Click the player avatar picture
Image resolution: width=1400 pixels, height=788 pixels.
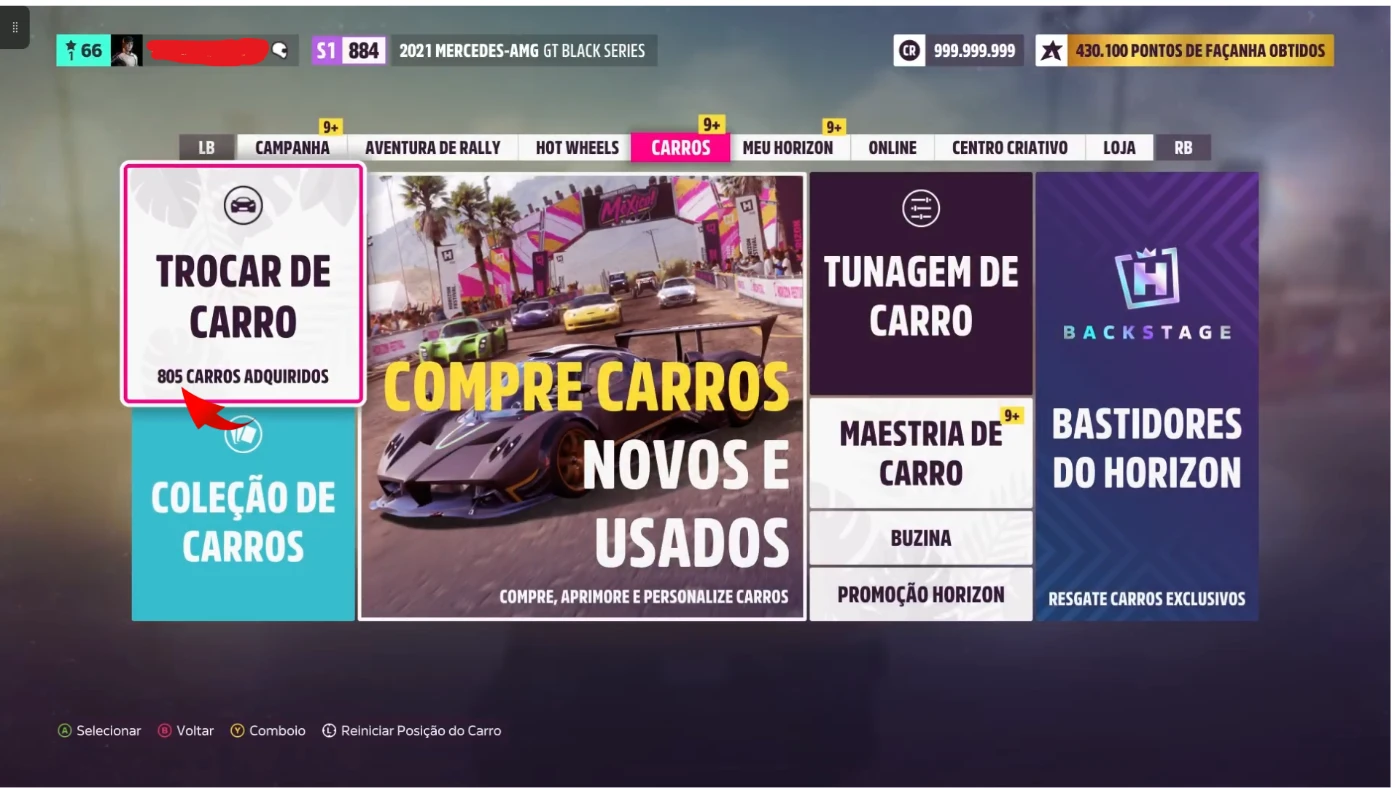[126, 51]
